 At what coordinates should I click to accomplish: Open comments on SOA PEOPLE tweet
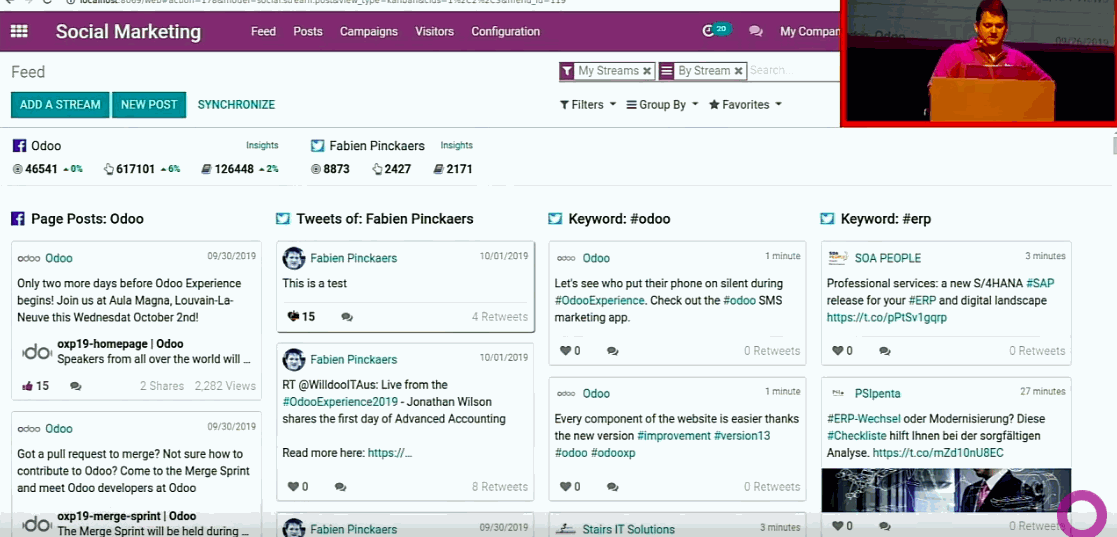884,351
